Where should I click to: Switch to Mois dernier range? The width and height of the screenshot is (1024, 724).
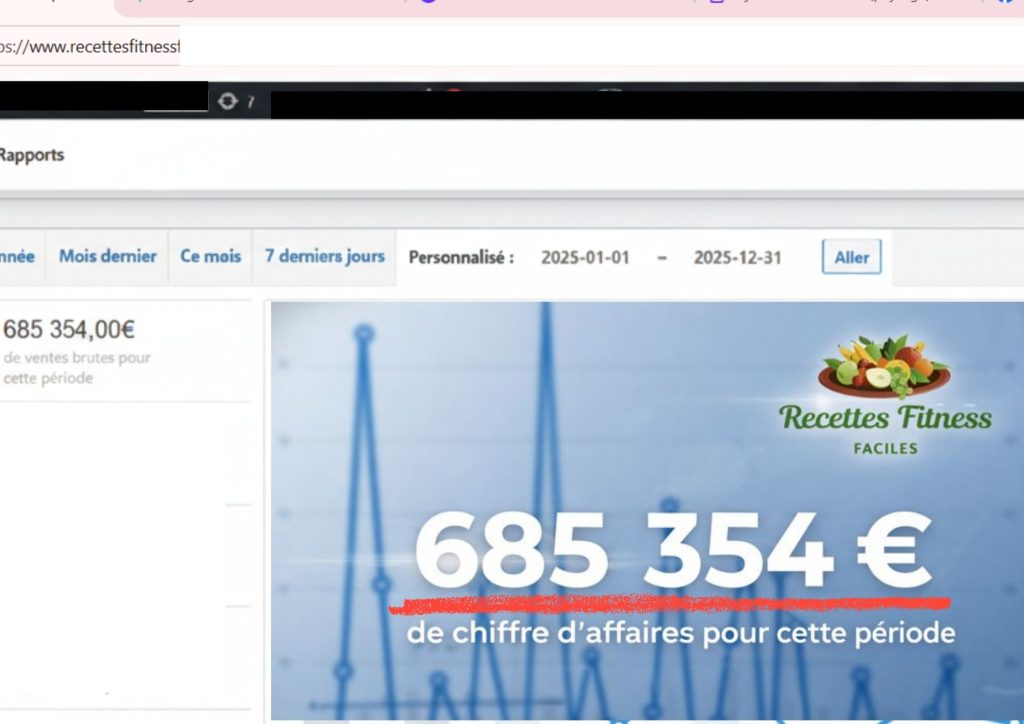pyautogui.click(x=107, y=256)
